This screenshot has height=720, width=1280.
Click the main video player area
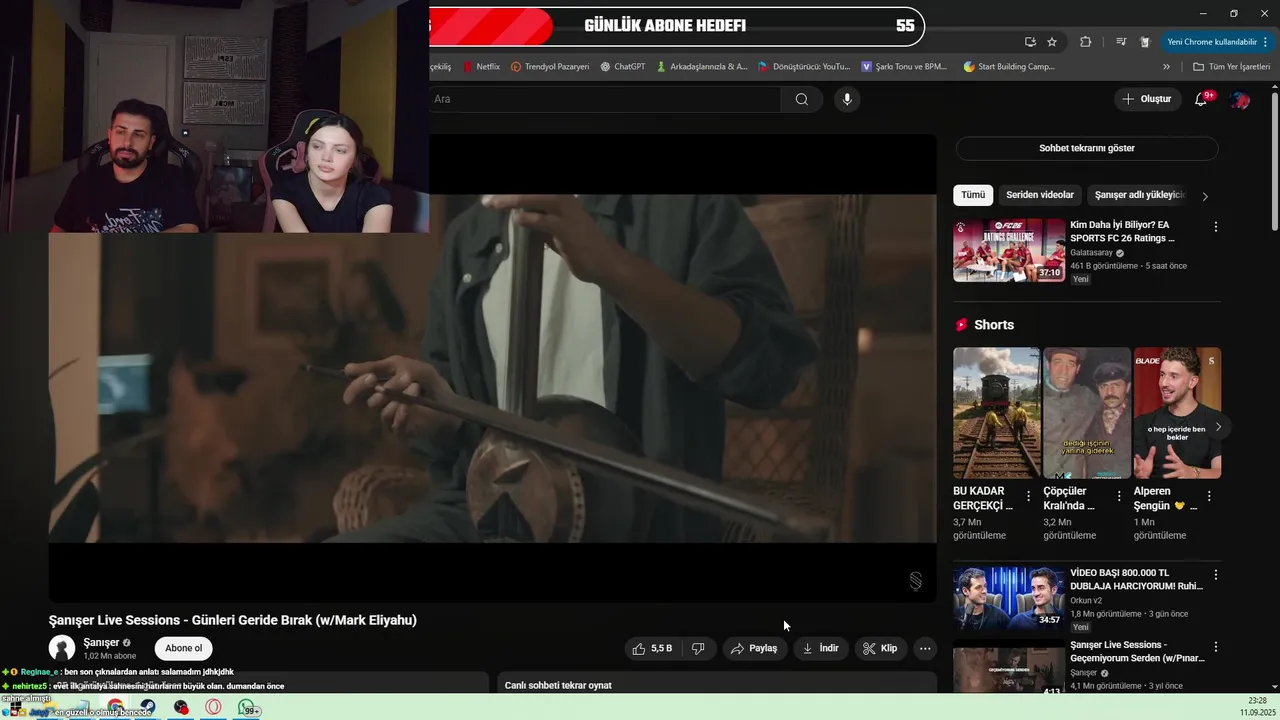[x=493, y=368]
